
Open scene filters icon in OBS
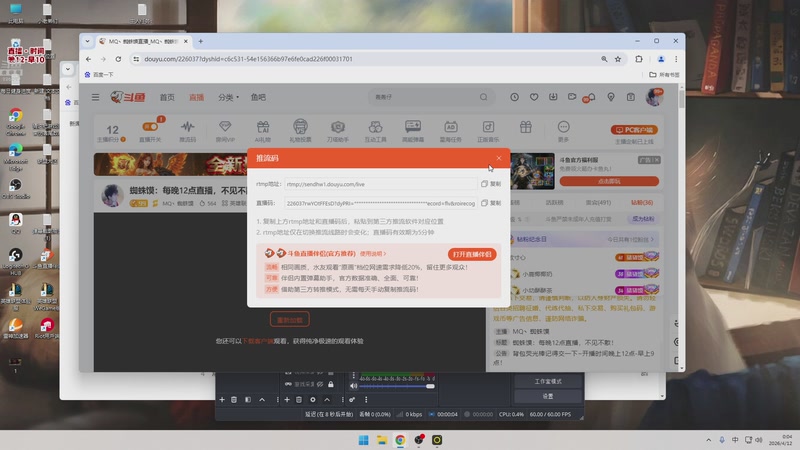point(248,399)
